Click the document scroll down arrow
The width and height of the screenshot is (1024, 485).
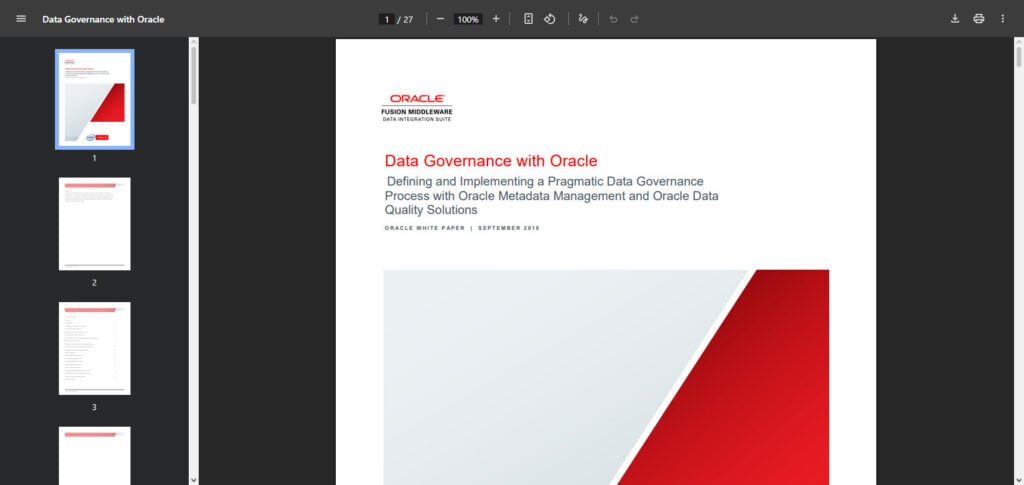click(x=1019, y=480)
